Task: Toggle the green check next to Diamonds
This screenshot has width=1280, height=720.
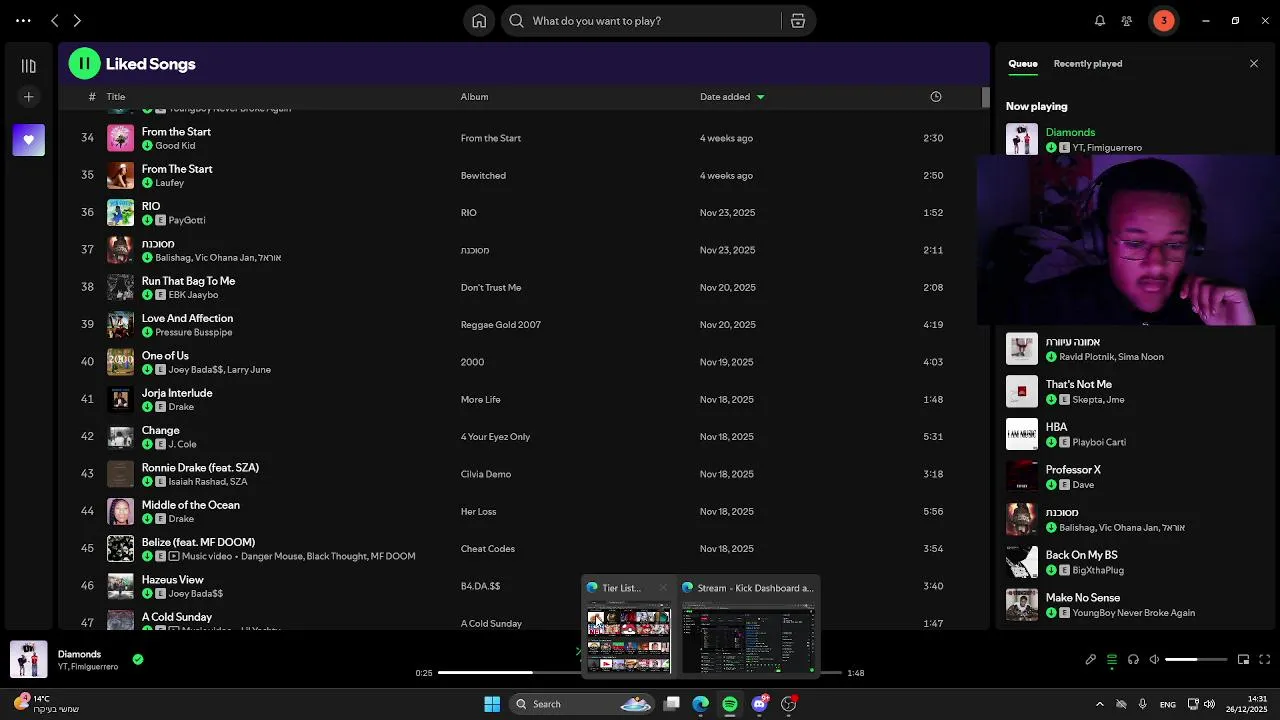Action: pyautogui.click(x=138, y=659)
